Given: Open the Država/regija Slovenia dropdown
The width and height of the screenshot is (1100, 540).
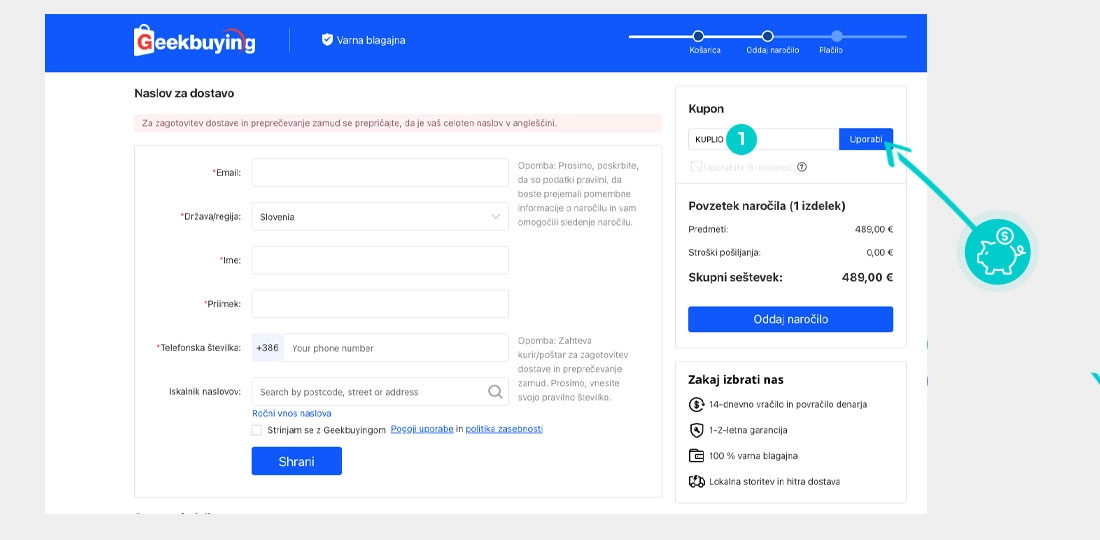Looking at the screenshot, I should click(380, 216).
